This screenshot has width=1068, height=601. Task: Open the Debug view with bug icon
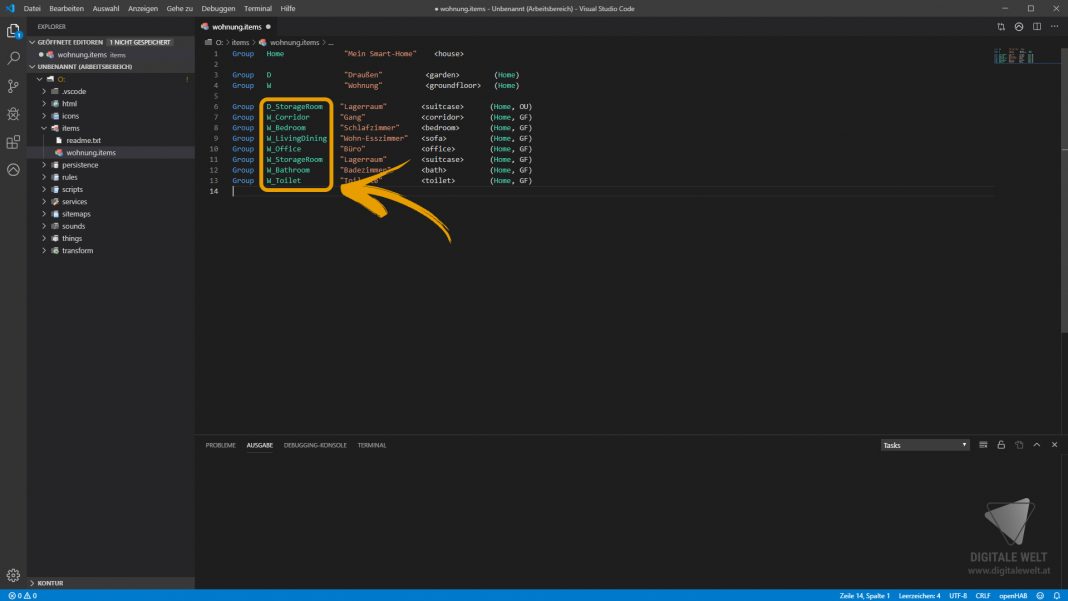click(13, 115)
